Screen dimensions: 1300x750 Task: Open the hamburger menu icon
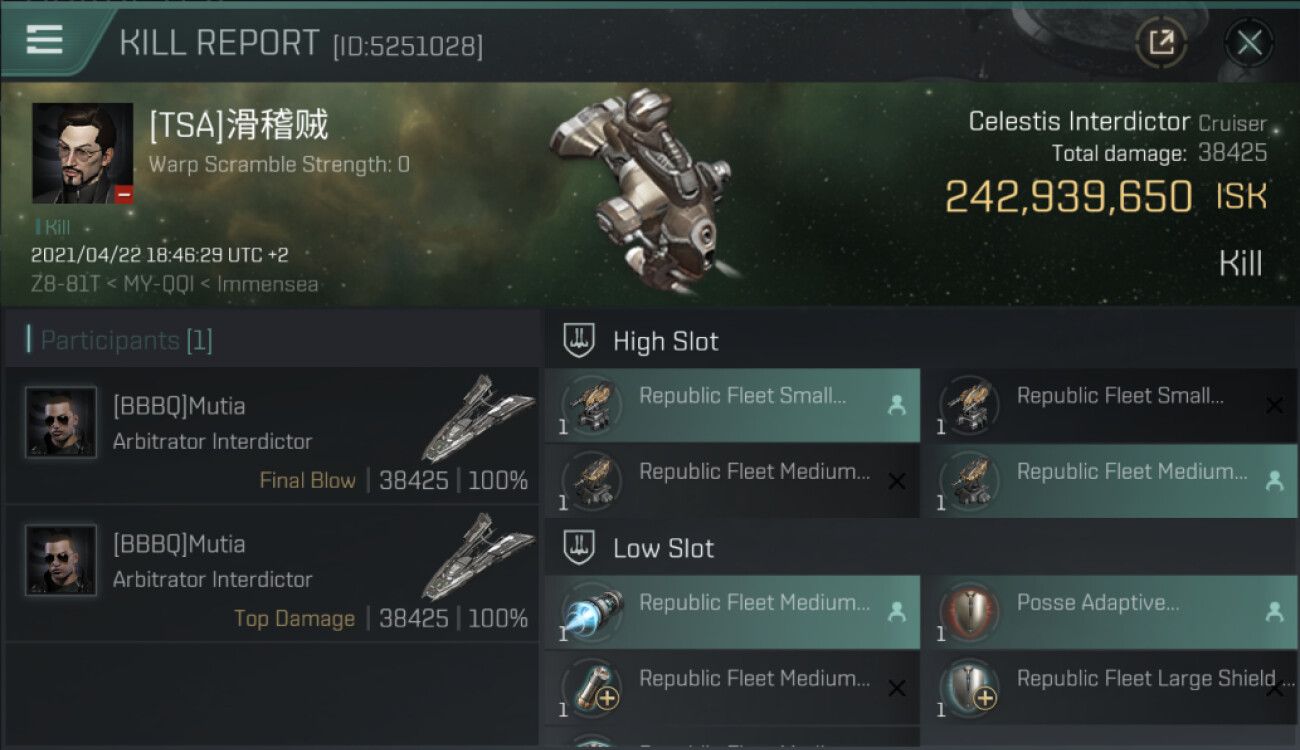[45, 40]
